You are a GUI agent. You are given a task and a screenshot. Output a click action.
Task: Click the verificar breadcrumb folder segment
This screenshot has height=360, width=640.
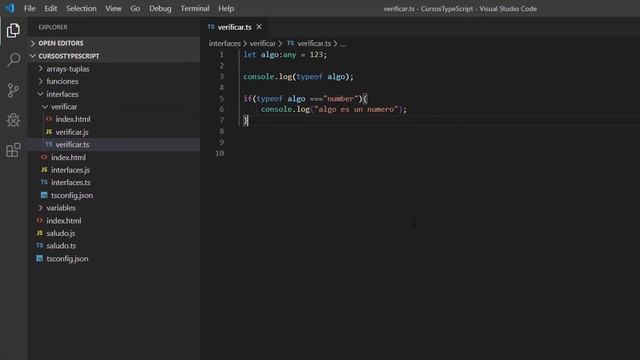click(x=262, y=43)
